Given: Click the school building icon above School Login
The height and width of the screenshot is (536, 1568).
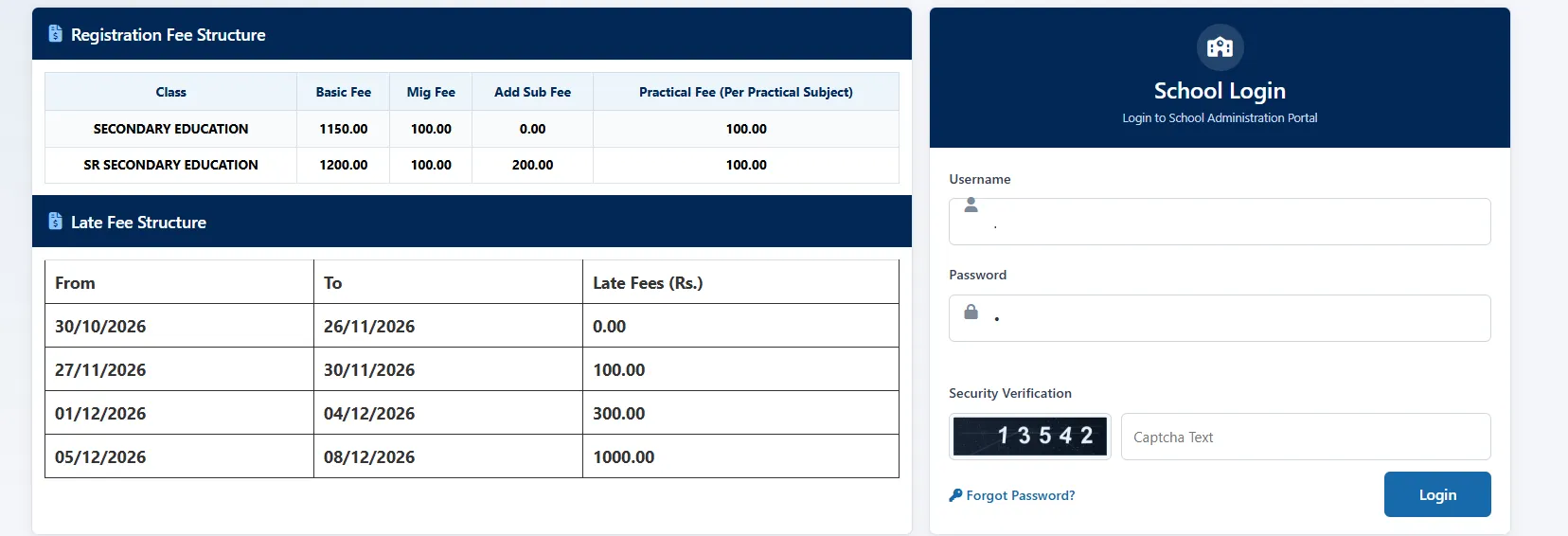Looking at the screenshot, I should (1220, 46).
